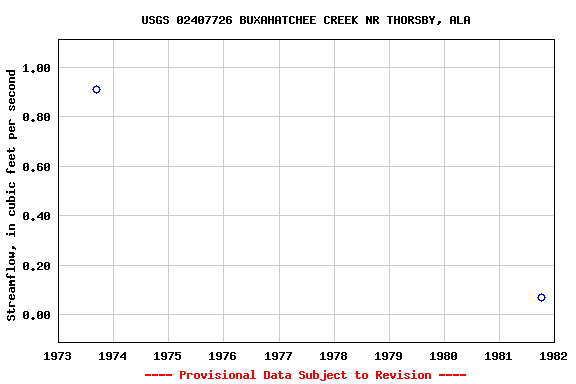The height and width of the screenshot is (384, 576).
Task: Click the x-axis year label 1982
Action: (x=554, y=356)
